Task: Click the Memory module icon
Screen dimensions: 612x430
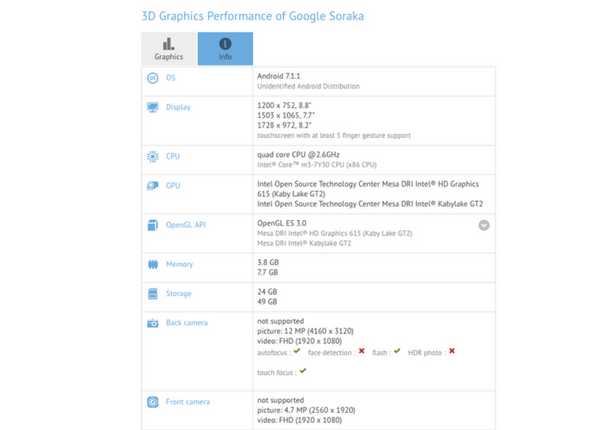Action: coord(153,265)
